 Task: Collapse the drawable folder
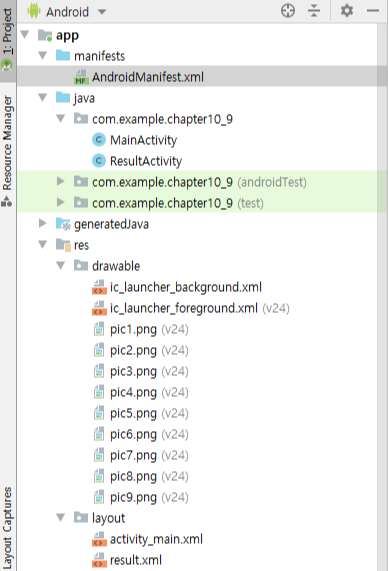pyautogui.click(x=60, y=266)
